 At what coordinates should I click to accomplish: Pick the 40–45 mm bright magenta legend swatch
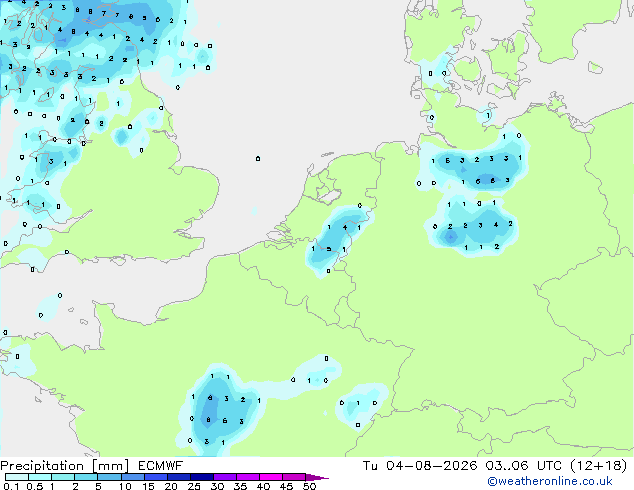tap(271, 477)
